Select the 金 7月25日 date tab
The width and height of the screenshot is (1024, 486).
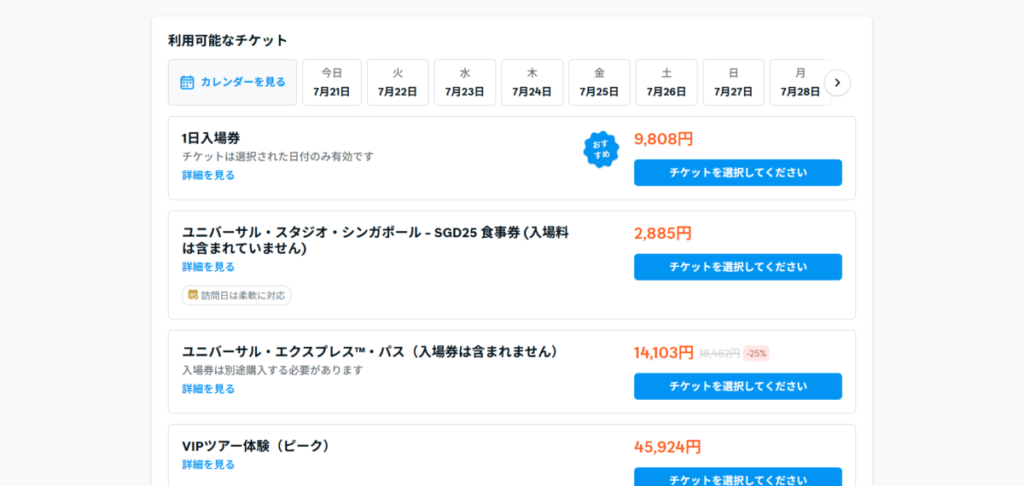pos(600,82)
